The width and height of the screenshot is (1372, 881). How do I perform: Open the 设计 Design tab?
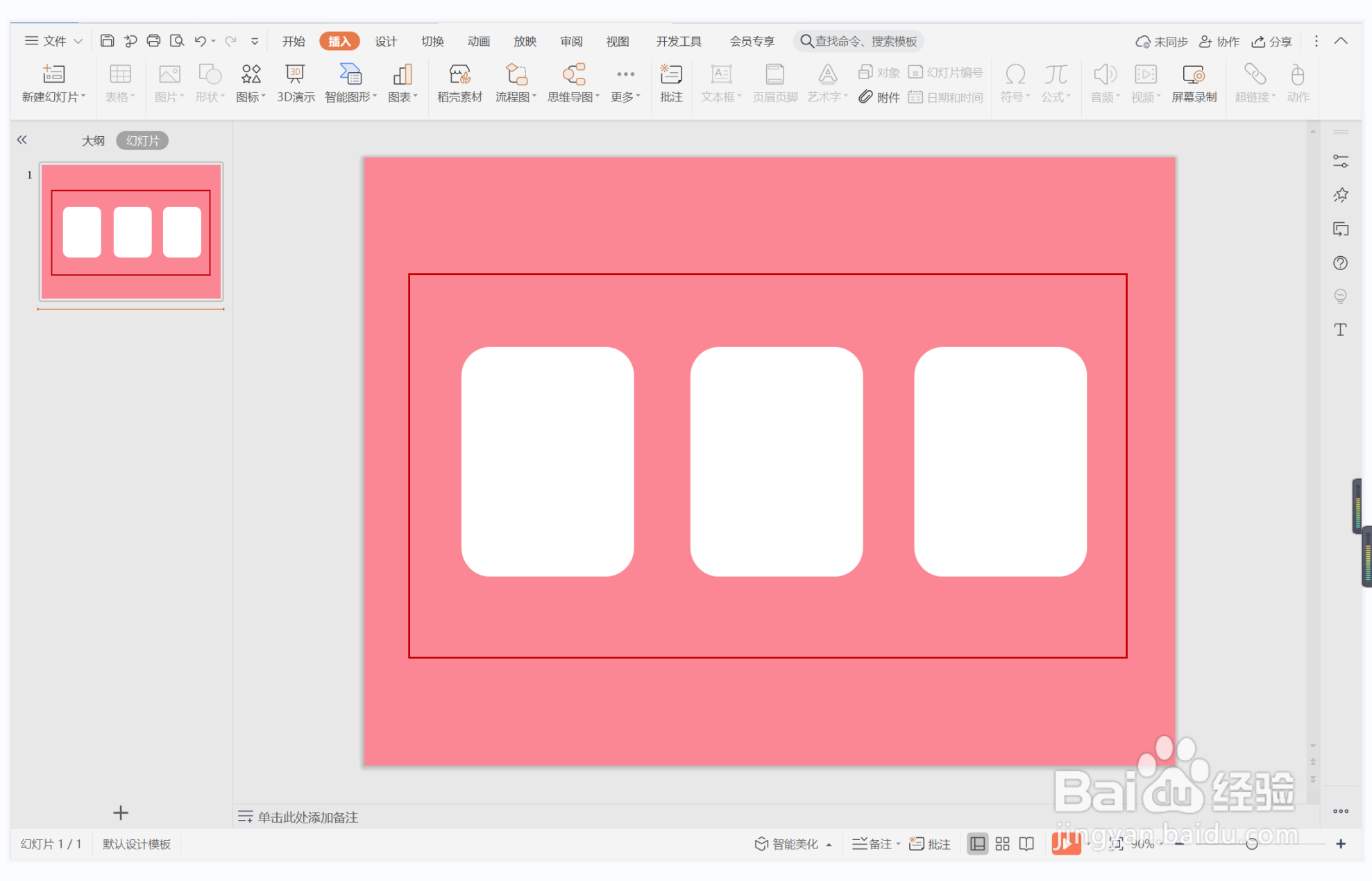386,41
